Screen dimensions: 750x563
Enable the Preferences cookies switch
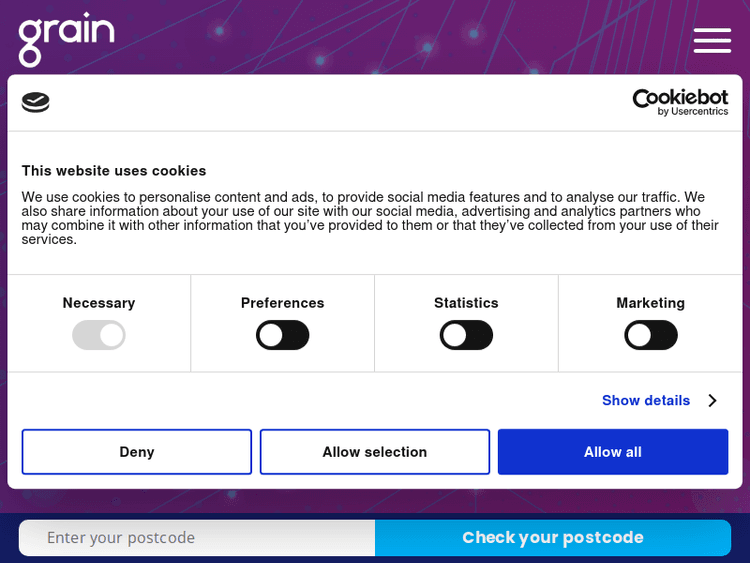click(x=283, y=335)
